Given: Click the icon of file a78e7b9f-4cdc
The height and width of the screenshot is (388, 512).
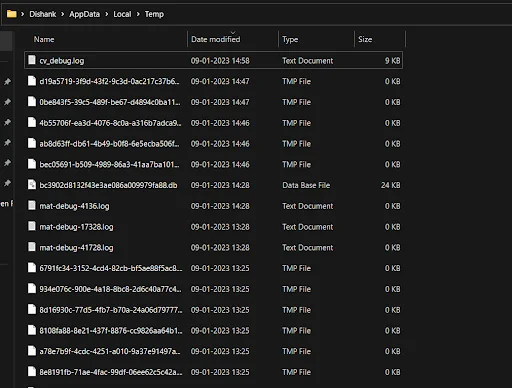Looking at the screenshot, I should pyautogui.click(x=32, y=350).
